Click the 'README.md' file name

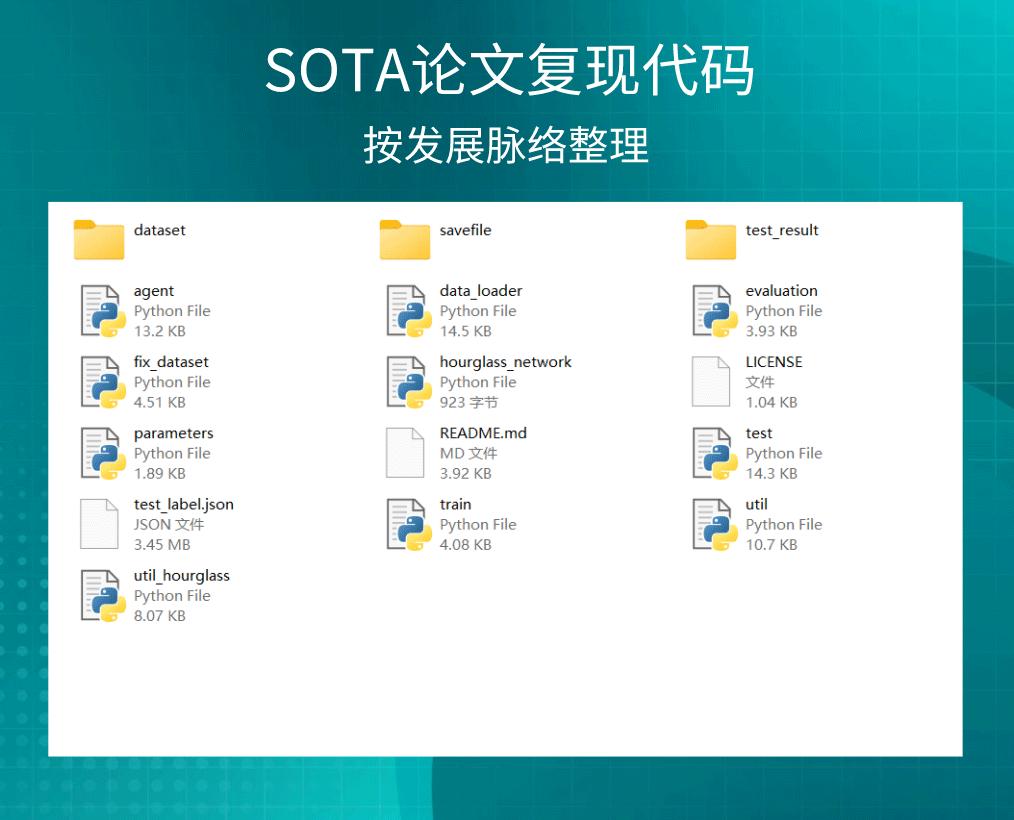483,433
